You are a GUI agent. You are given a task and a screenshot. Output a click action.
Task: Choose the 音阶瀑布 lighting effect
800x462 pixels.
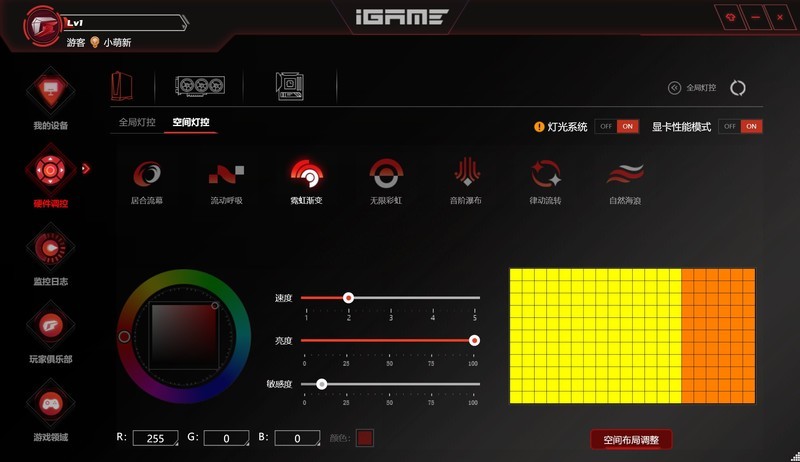466,182
